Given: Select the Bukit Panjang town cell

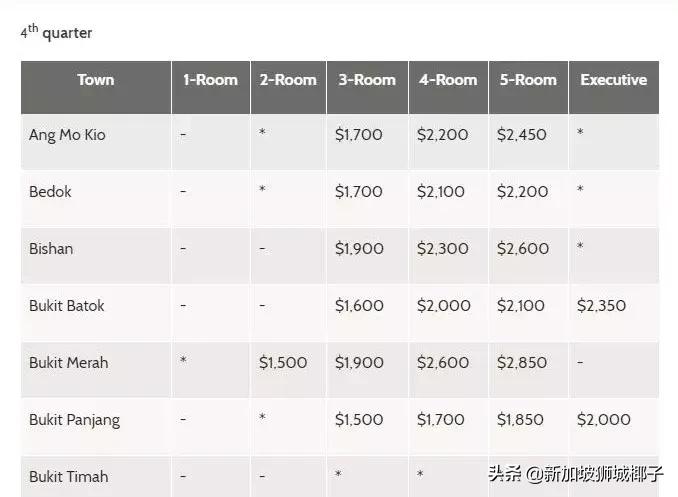Looking at the screenshot, I should (75, 420).
